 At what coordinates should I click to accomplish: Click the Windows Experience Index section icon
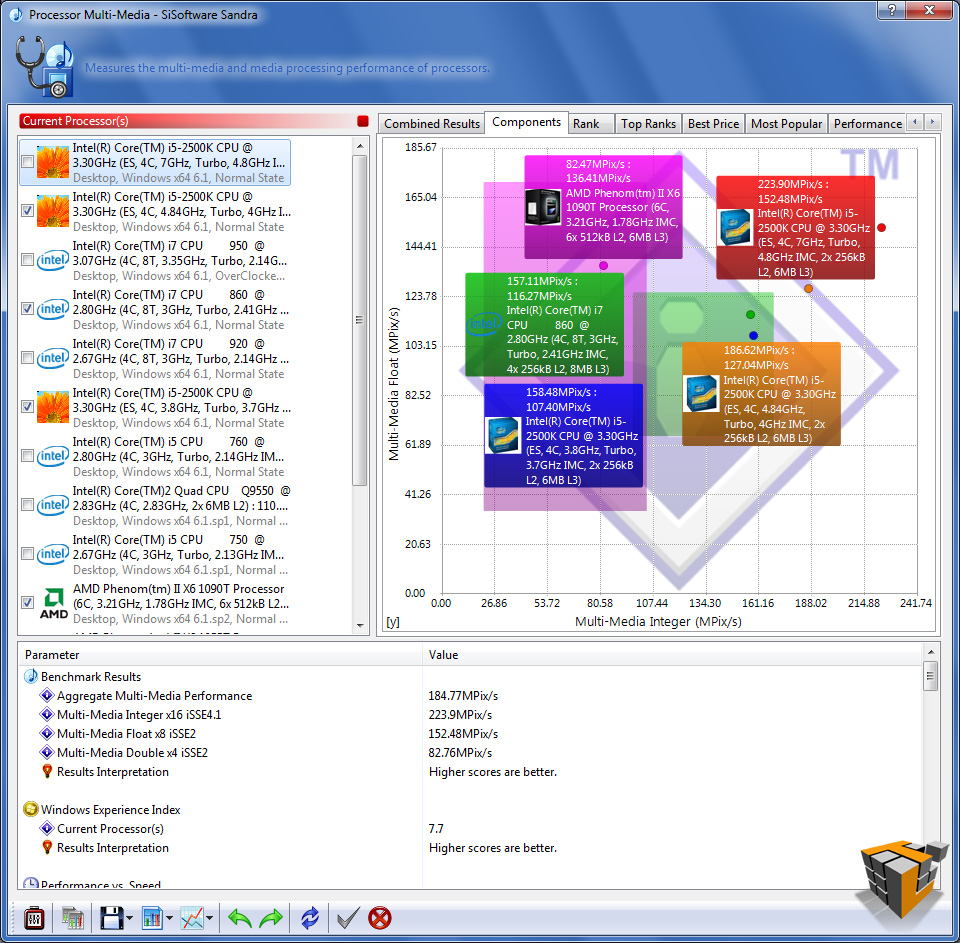pos(31,809)
